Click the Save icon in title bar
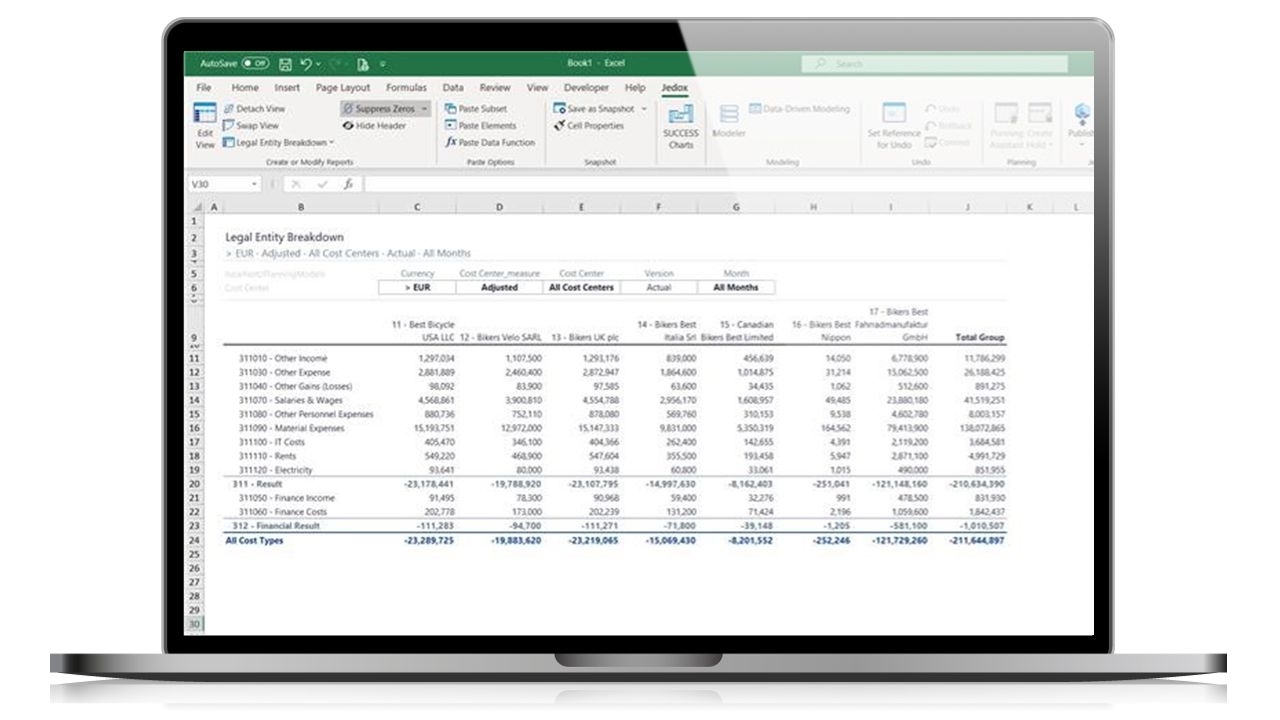 coord(285,63)
